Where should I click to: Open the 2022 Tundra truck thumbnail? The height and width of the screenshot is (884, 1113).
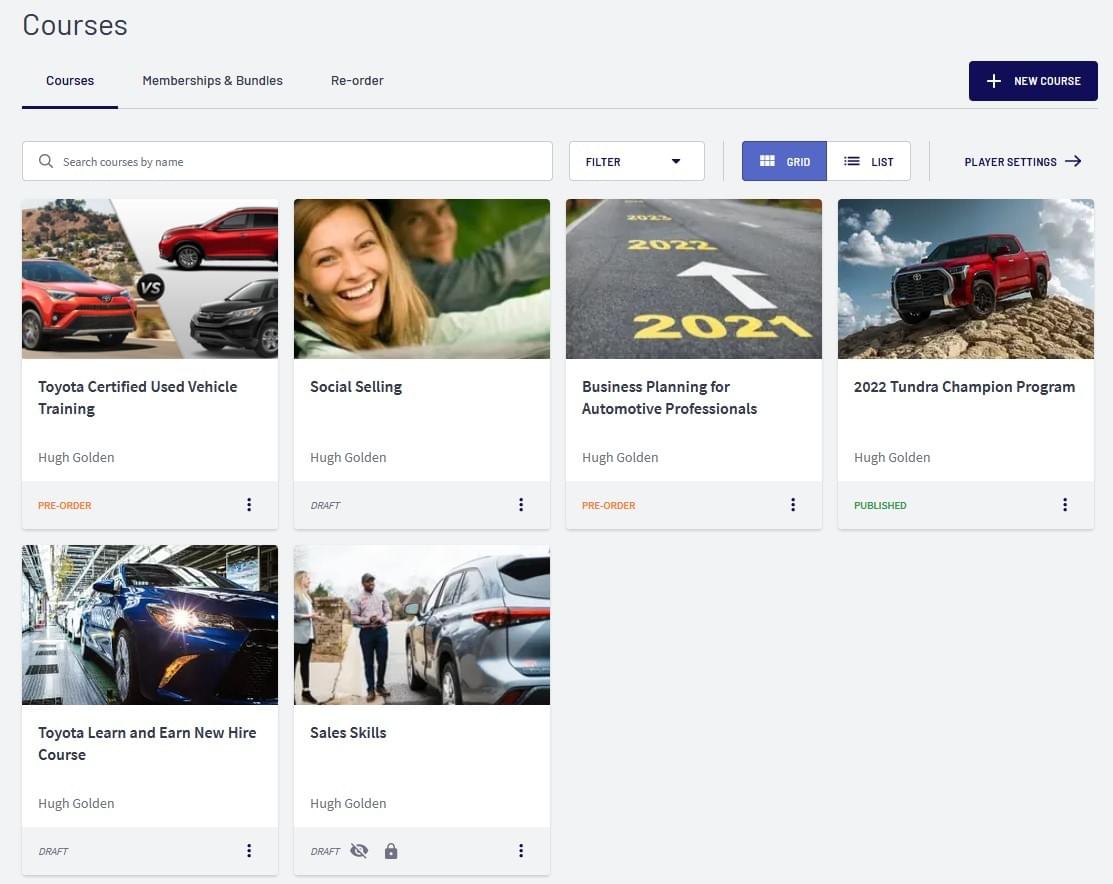coord(965,278)
